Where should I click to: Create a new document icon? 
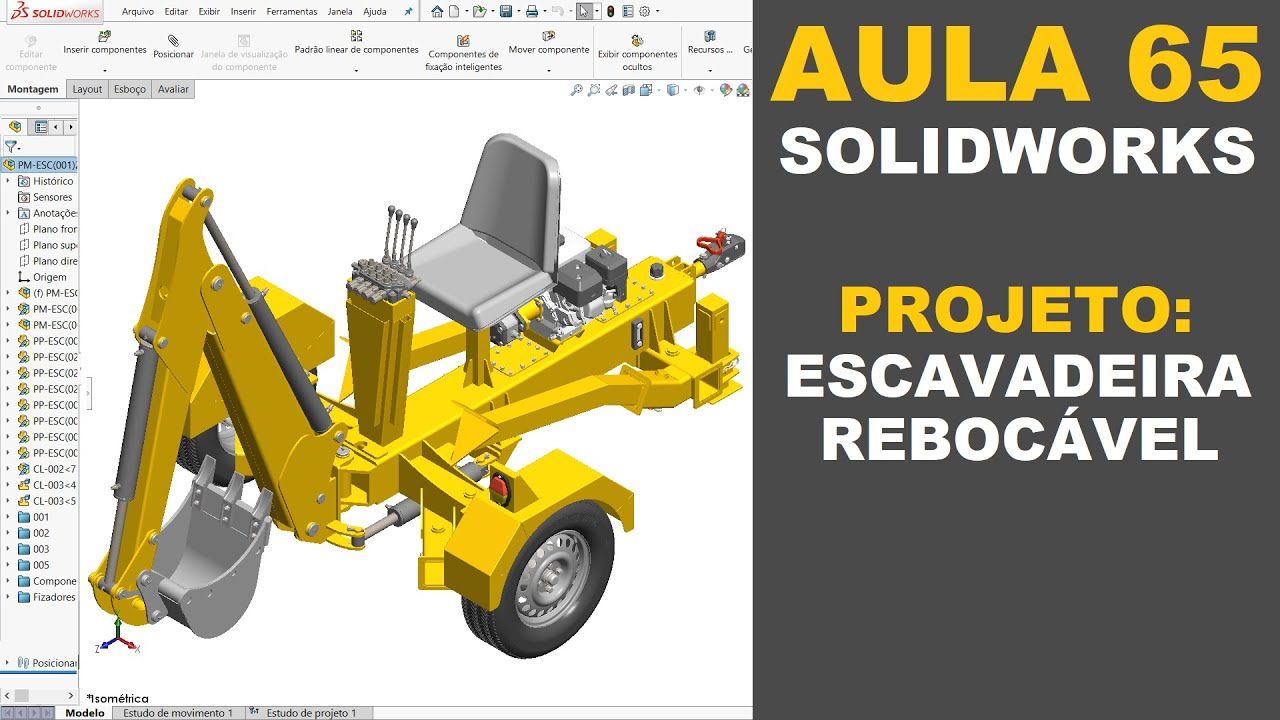pos(454,12)
